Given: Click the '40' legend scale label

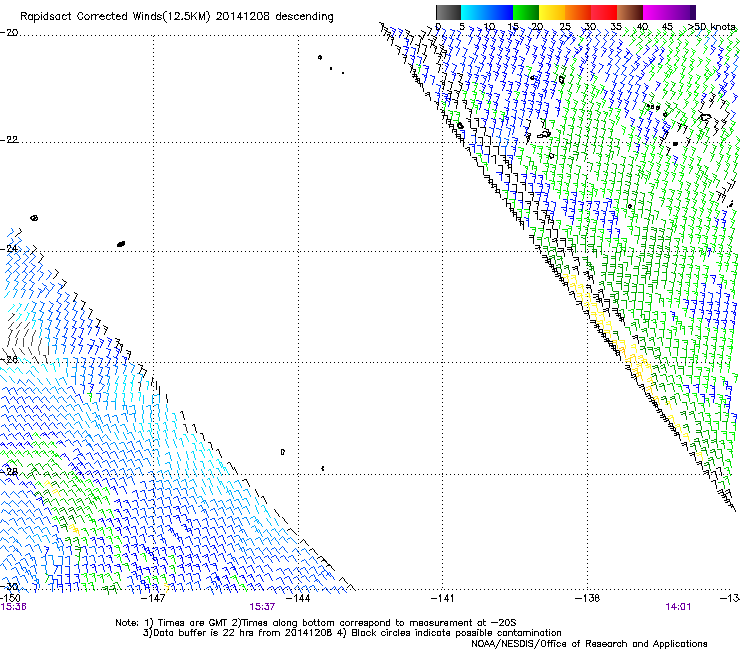Looking at the screenshot, I should (x=642, y=27).
